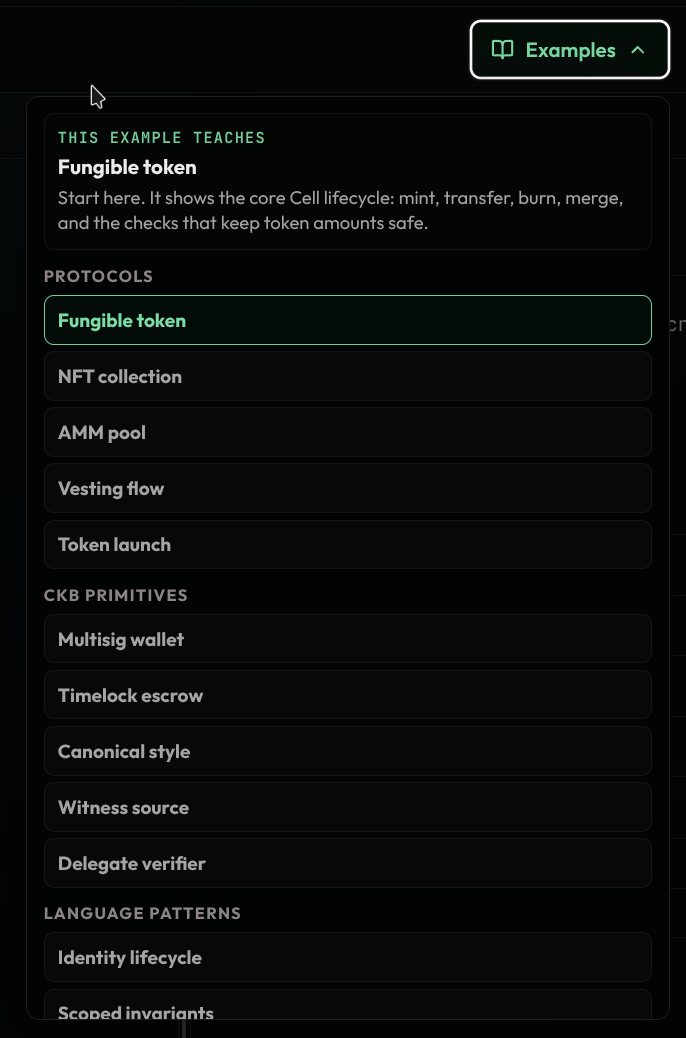The height and width of the screenshot is (1038, 686).
Task: Select the Scoped invariants example
Action: tap(348, 1005)
